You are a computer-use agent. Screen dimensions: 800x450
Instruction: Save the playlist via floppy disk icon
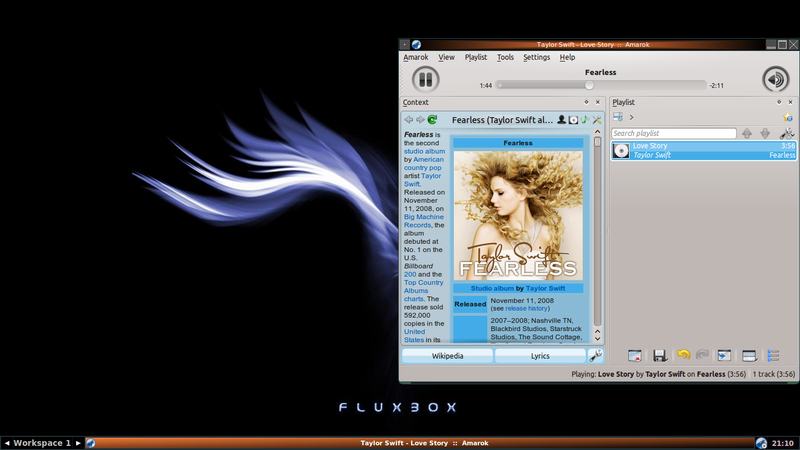(659, 356)
